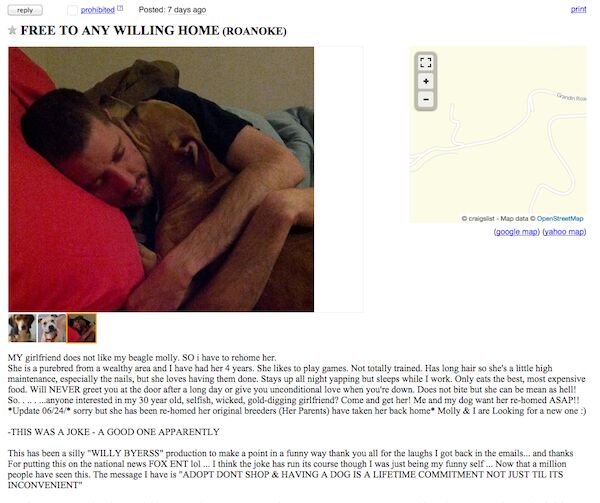Viewport: 600px width, 503px height.
Task: Tick the prohibited flag checkbox
Action: 72,10
